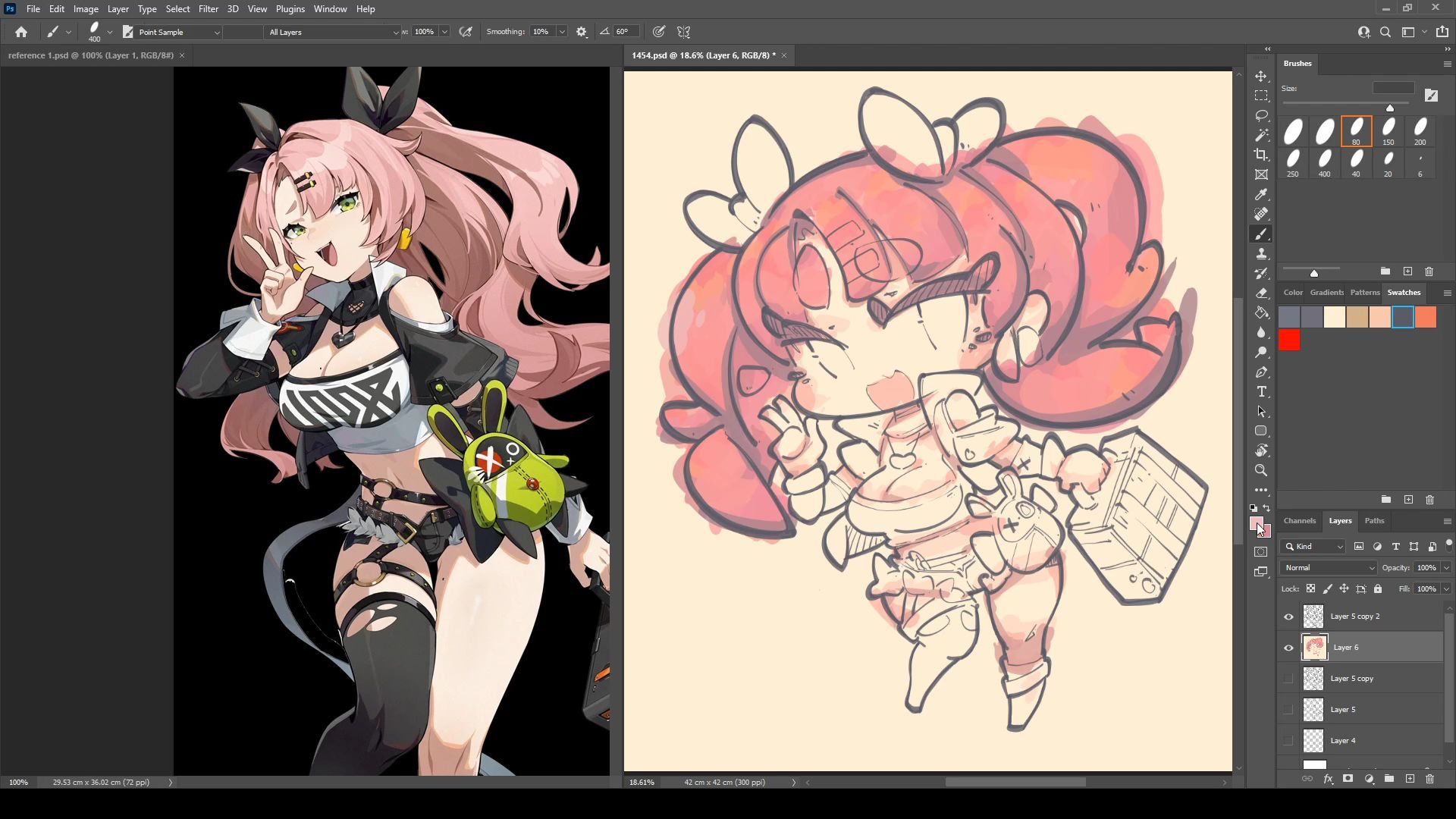Toggle lock transparent pixels

1310,588
